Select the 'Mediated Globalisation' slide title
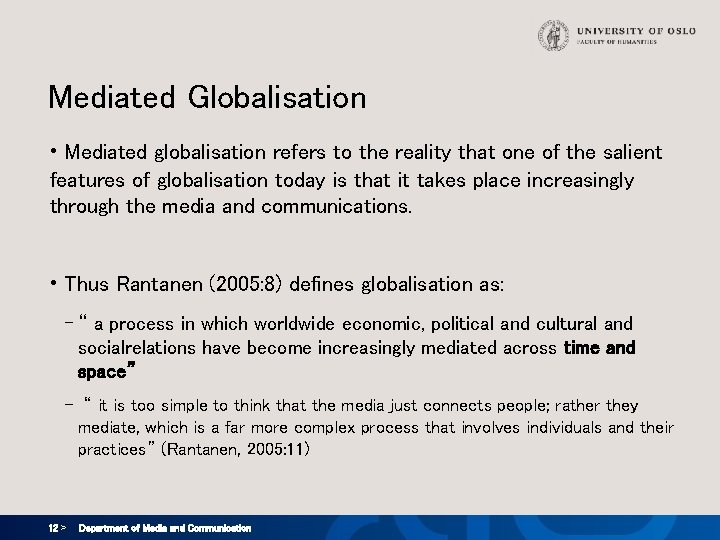This screenshot has height=540, width=720. point(207,97)
